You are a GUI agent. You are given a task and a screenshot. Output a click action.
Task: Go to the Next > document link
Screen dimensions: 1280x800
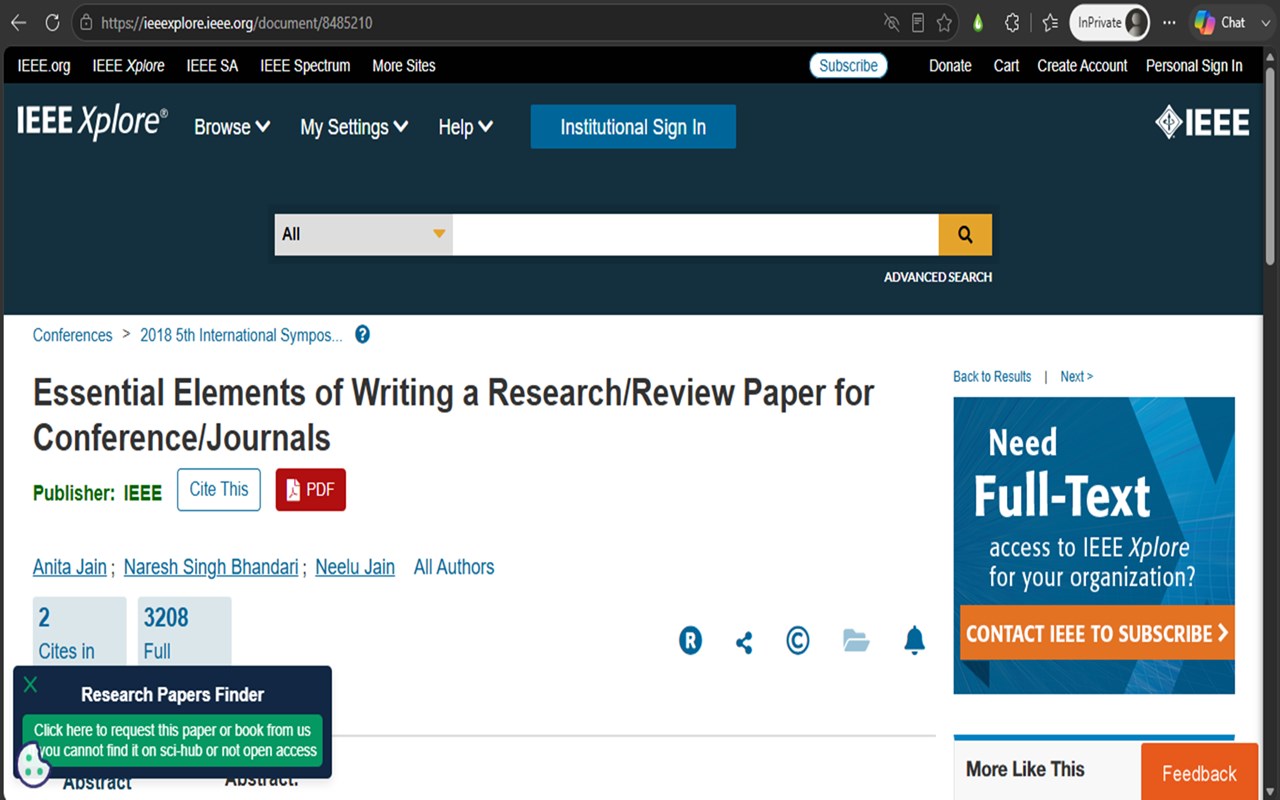click(x=1077, y=376)
